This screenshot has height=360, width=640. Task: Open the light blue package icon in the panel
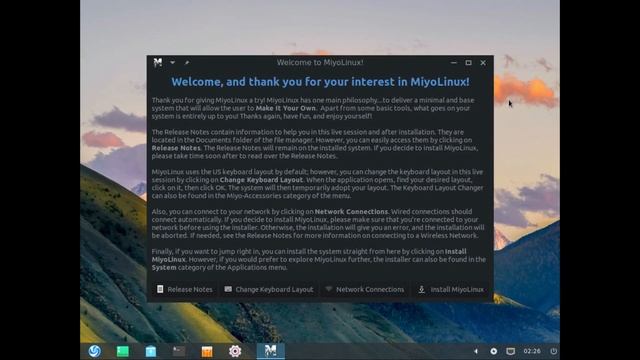tap(151, 351)
